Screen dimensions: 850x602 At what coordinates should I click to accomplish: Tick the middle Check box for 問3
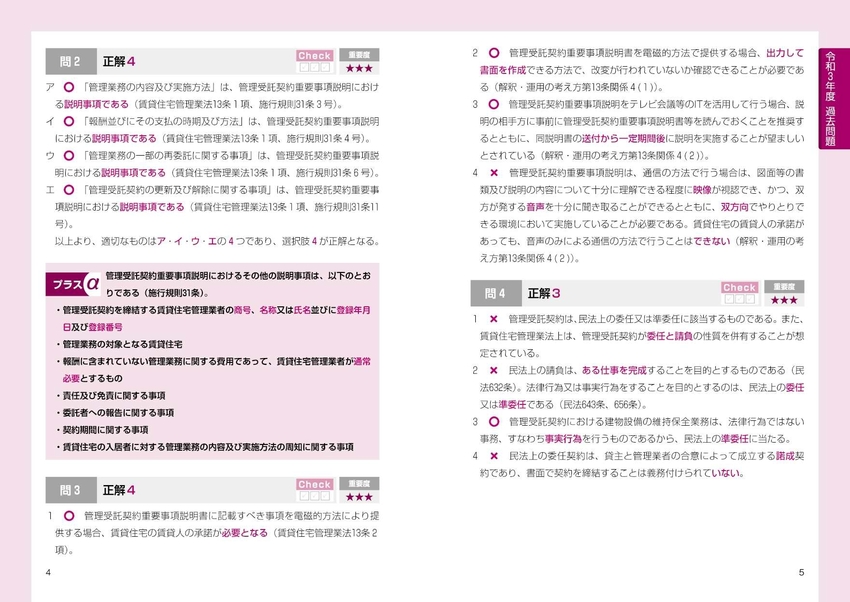[x=314, y=496]
